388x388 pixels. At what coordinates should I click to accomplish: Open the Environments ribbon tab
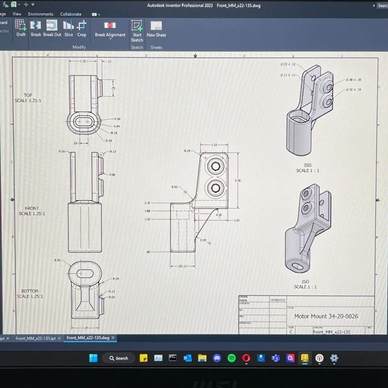click(x=41, y=14)
